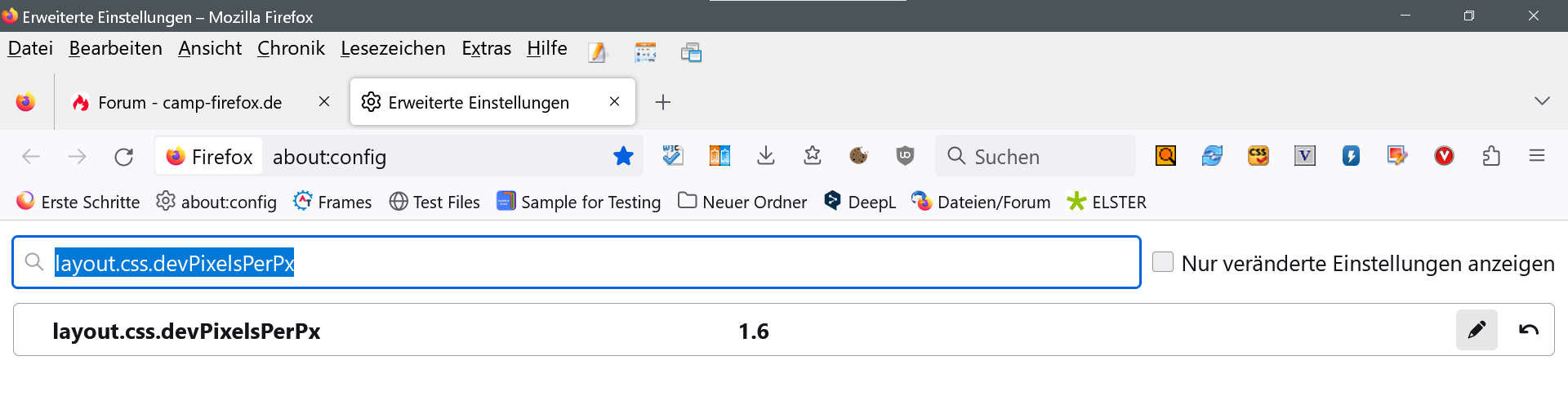1568x414 pixels.
Task: Open the ELSTER bookmark
Action: click(1107, 202)
